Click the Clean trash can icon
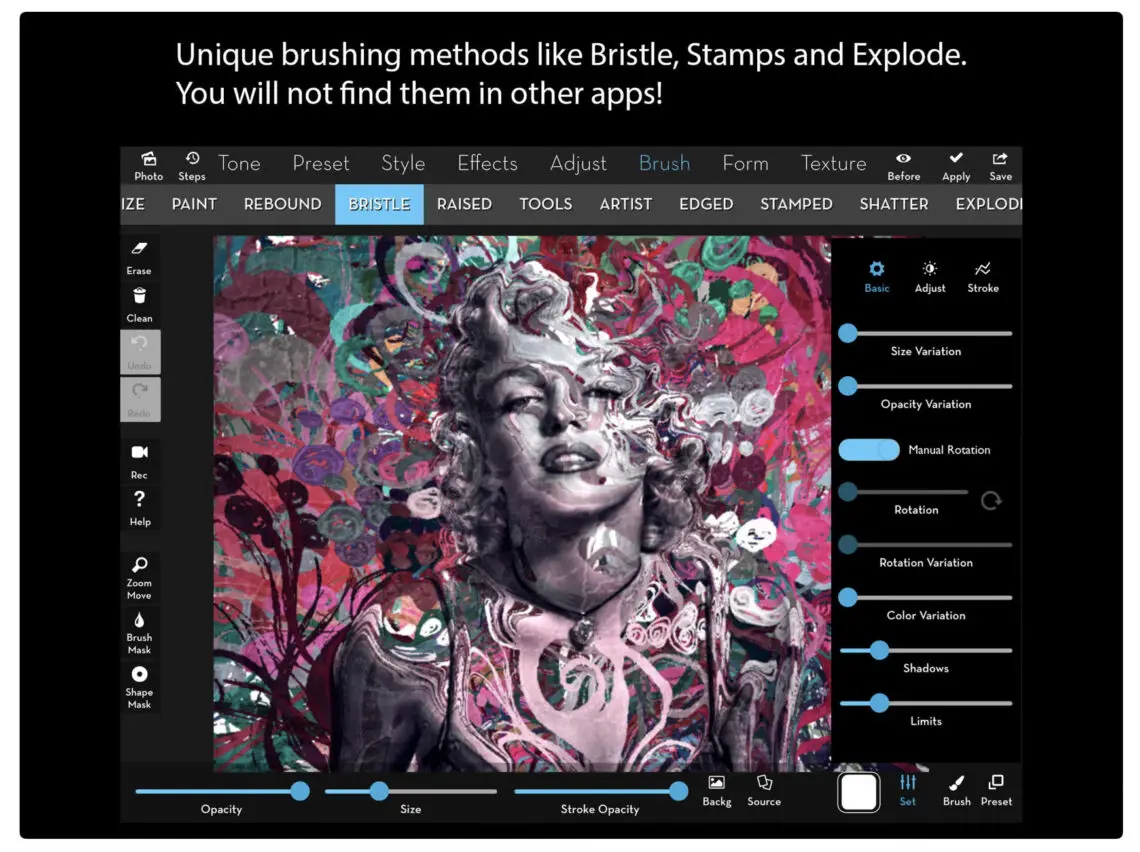The height and width of the screenshot is (852, 1140). (x=139, y=303)
